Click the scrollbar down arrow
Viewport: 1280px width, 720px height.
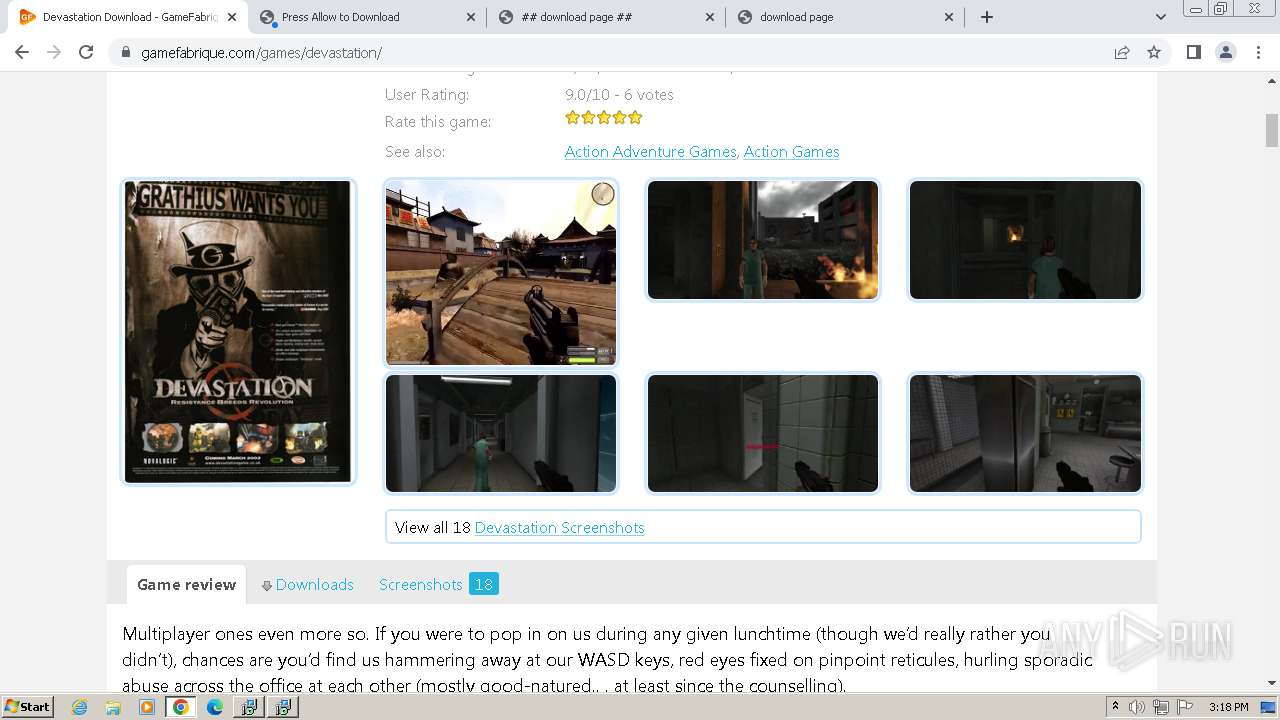point(1271,683)
